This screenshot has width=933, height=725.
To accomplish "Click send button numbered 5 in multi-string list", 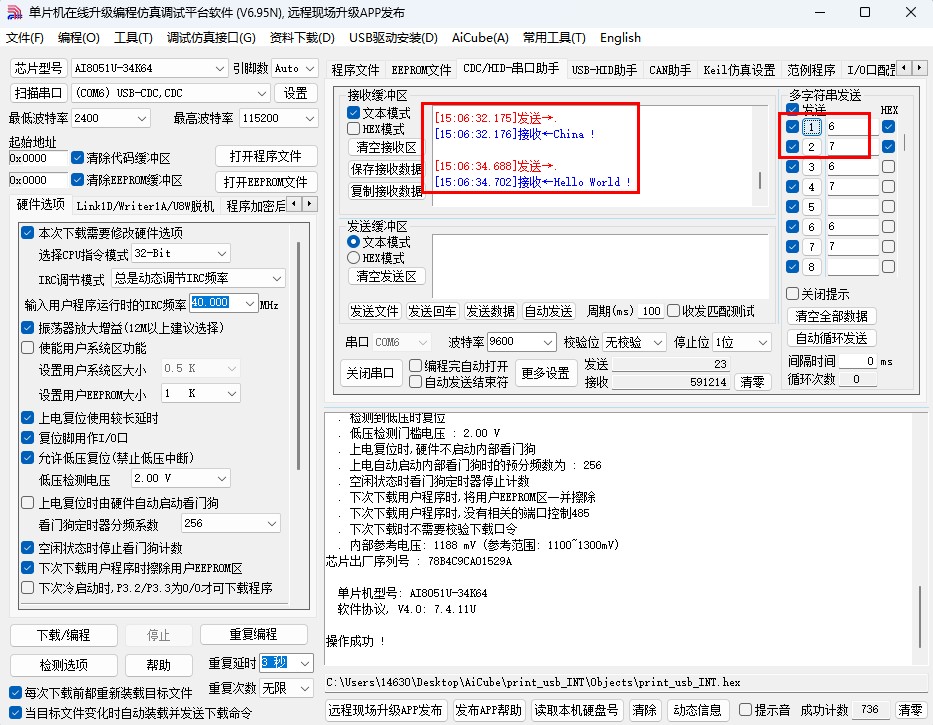I will (x=811, y=207).
